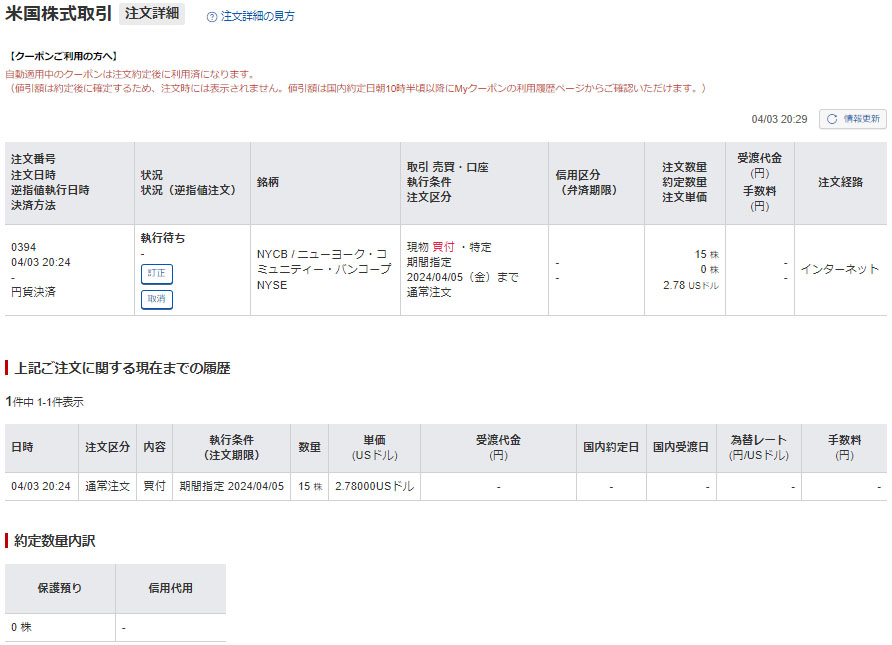Click the 注文経路 column header
Image resolution: width=892 pixels, height=645 pixels.
click(x=840, y=183)
